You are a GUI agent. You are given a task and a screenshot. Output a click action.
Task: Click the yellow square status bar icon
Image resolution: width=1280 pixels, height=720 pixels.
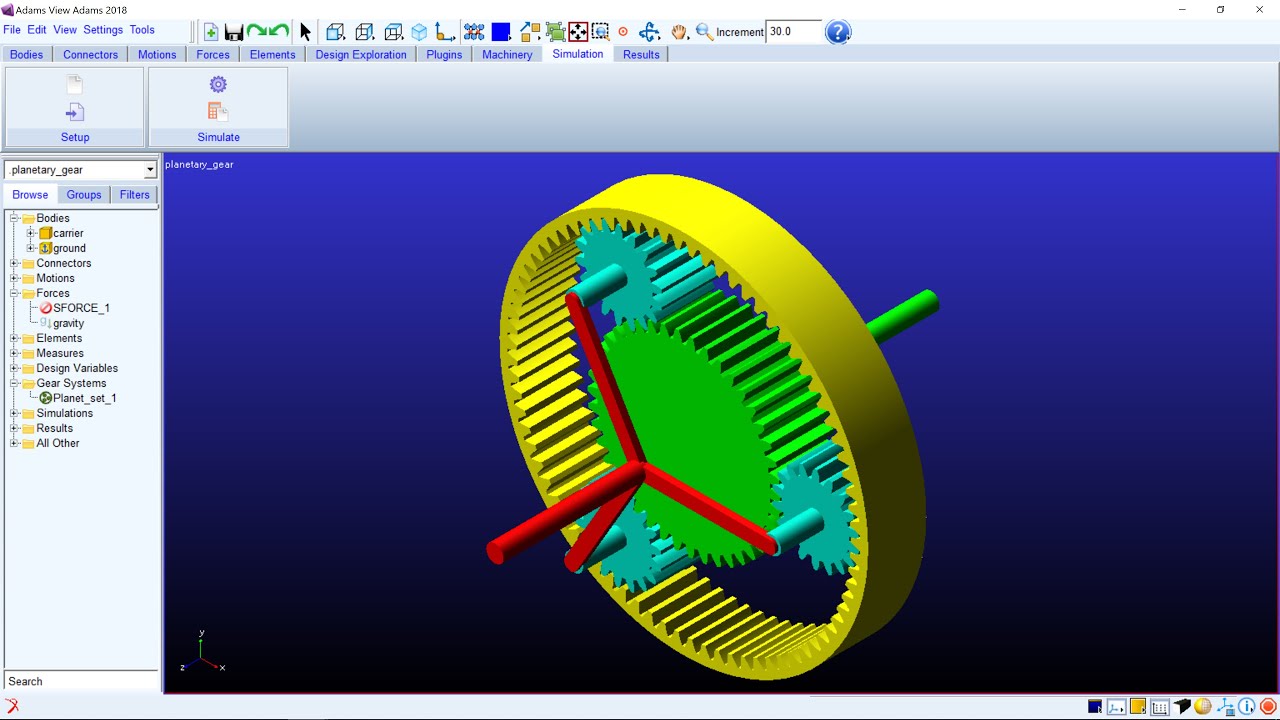point(1138,707)
